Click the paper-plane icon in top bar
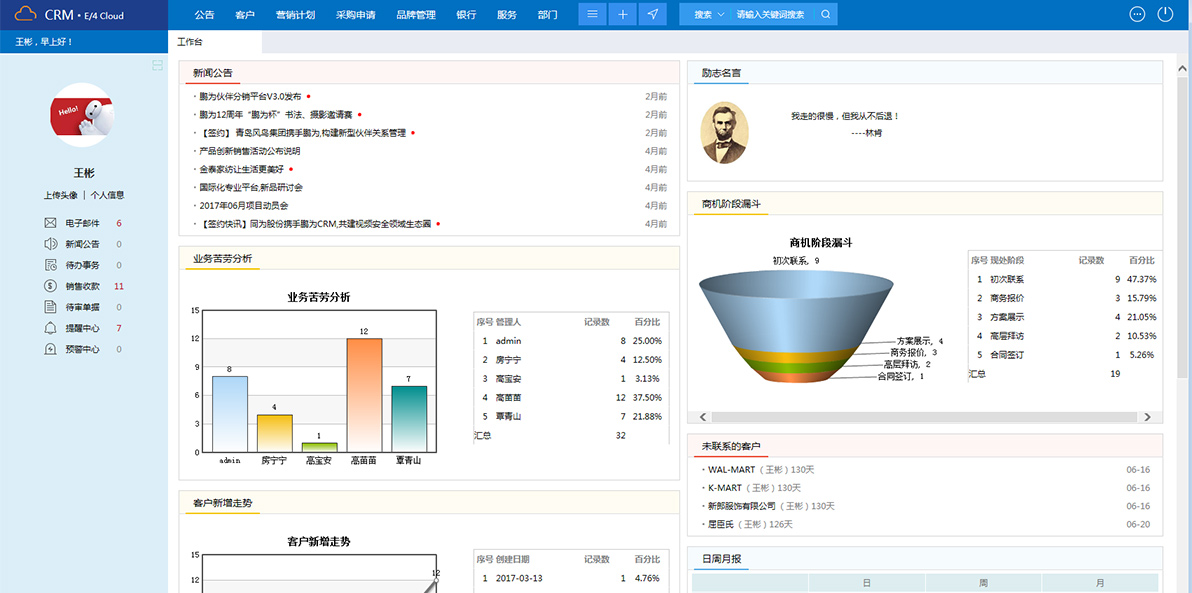 [652, 14]
